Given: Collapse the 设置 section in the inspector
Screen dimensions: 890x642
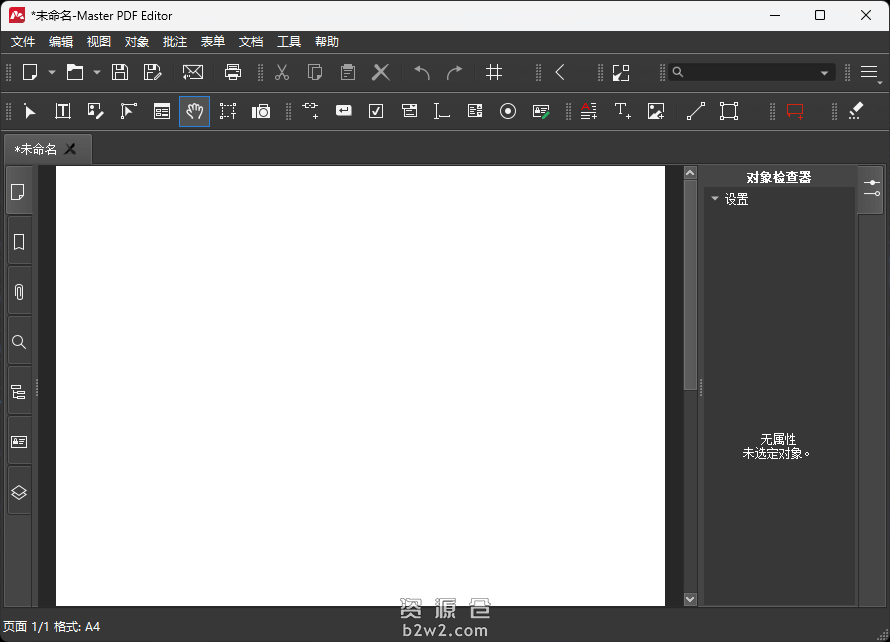Looking at the screenshot, I should pos(715,199).
